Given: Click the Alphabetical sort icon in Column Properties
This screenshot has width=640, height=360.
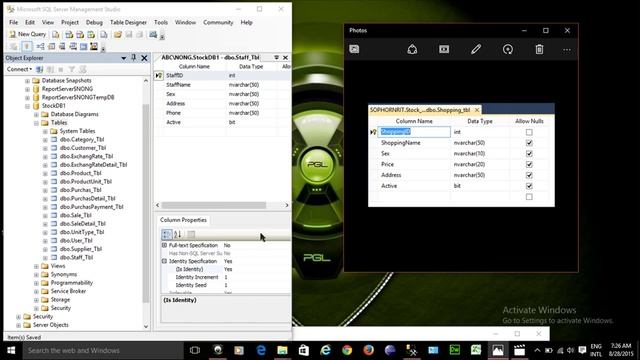Looking at the screenshot, I should coord(178,234).
